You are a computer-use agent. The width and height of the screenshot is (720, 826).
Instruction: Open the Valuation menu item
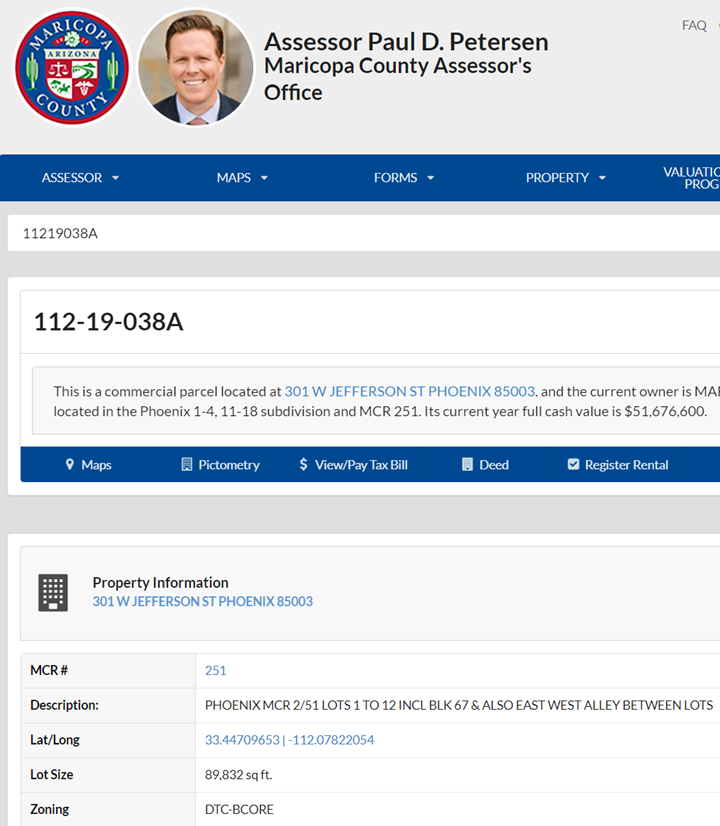692,178
